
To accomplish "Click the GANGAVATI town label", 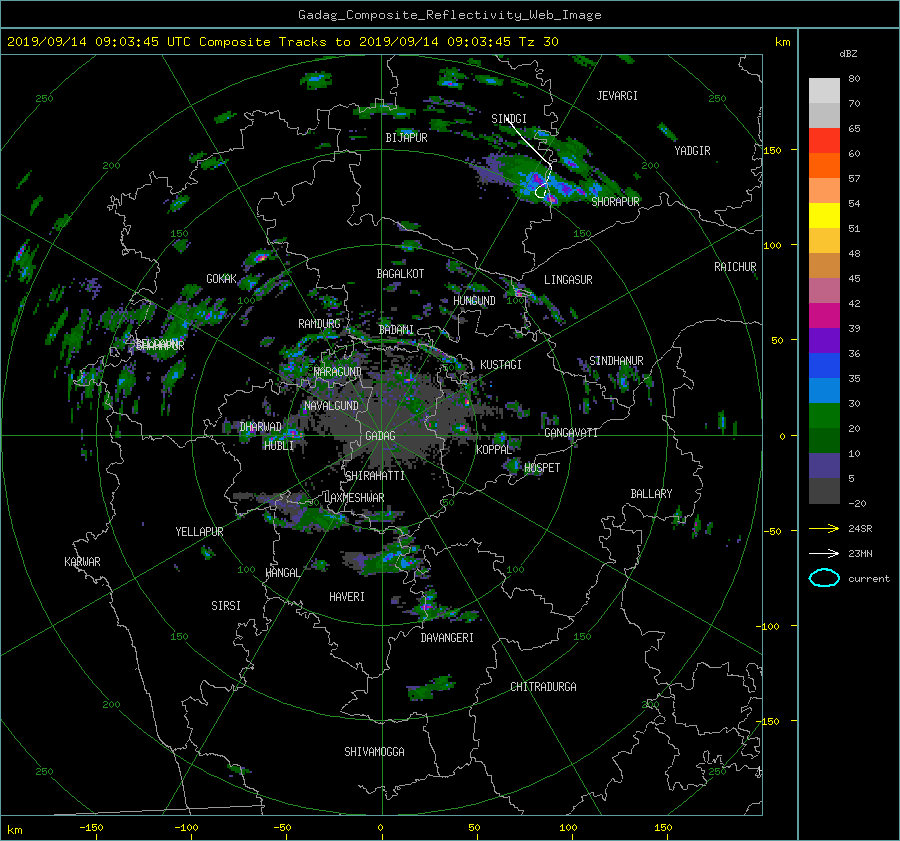I will (x=571, y=432).
